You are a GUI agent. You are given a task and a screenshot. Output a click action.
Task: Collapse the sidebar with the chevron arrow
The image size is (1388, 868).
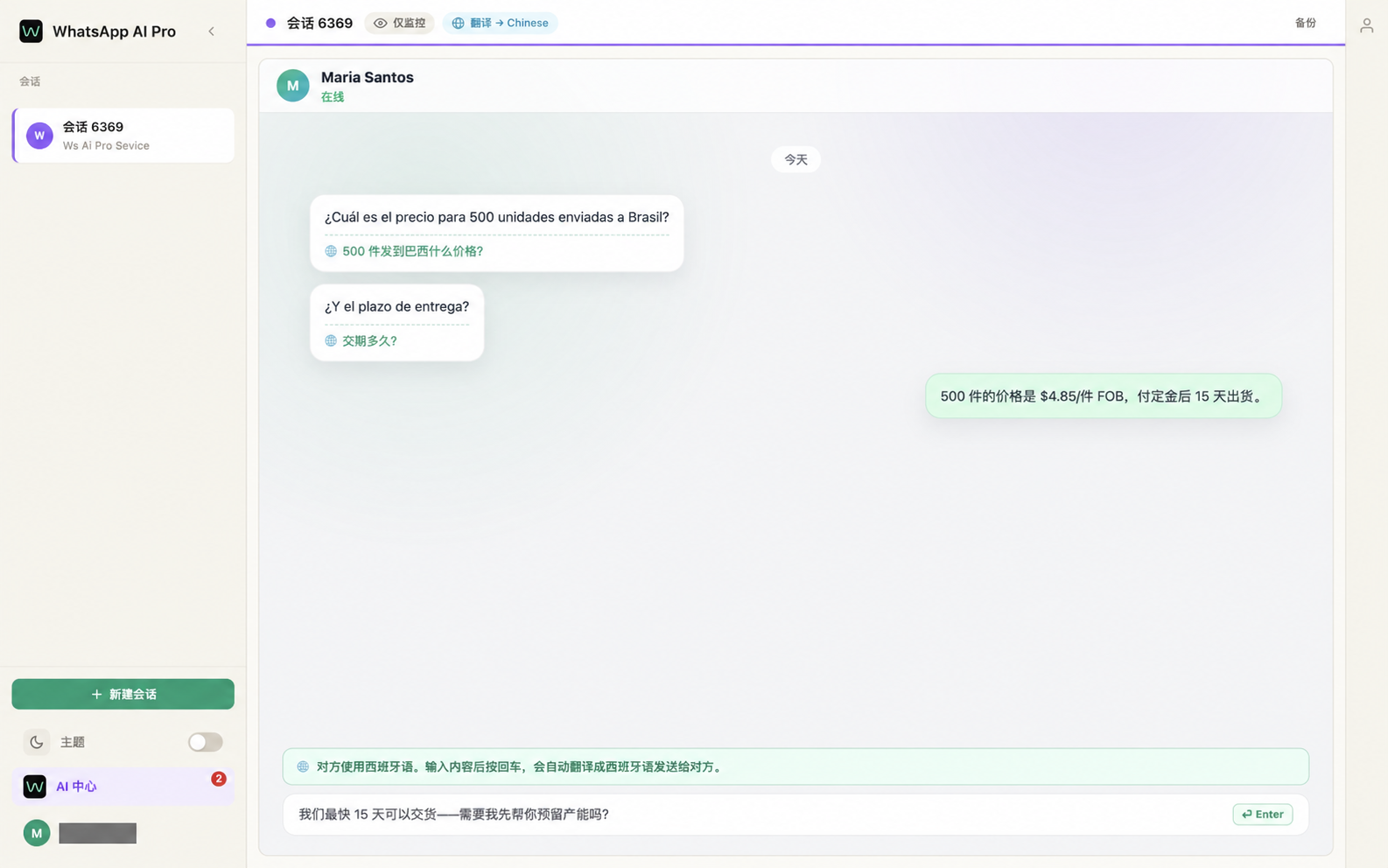tap(211, 31)
